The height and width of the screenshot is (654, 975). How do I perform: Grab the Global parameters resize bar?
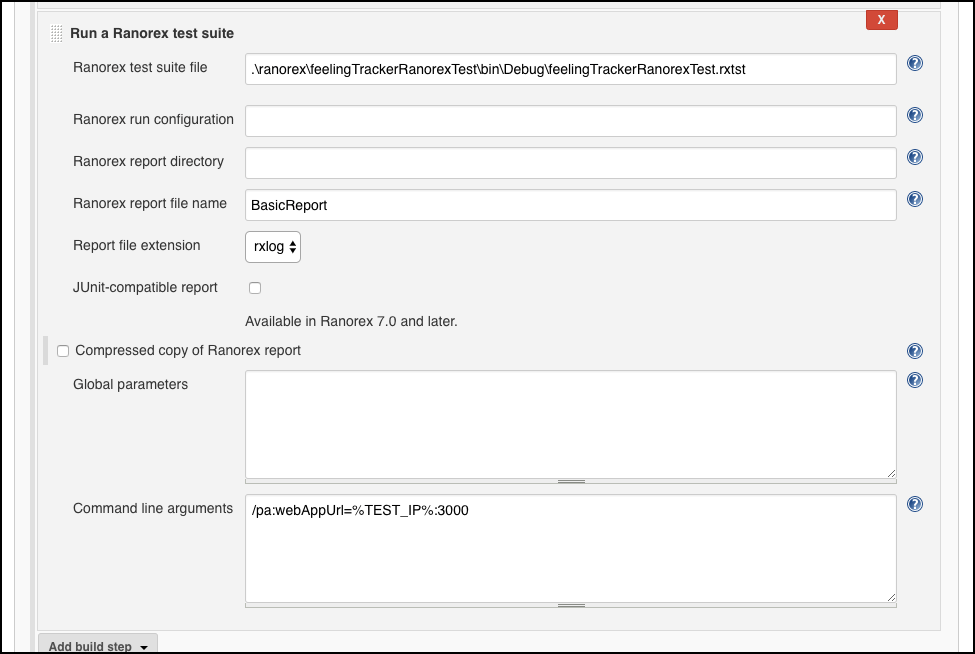click(571, 481)
